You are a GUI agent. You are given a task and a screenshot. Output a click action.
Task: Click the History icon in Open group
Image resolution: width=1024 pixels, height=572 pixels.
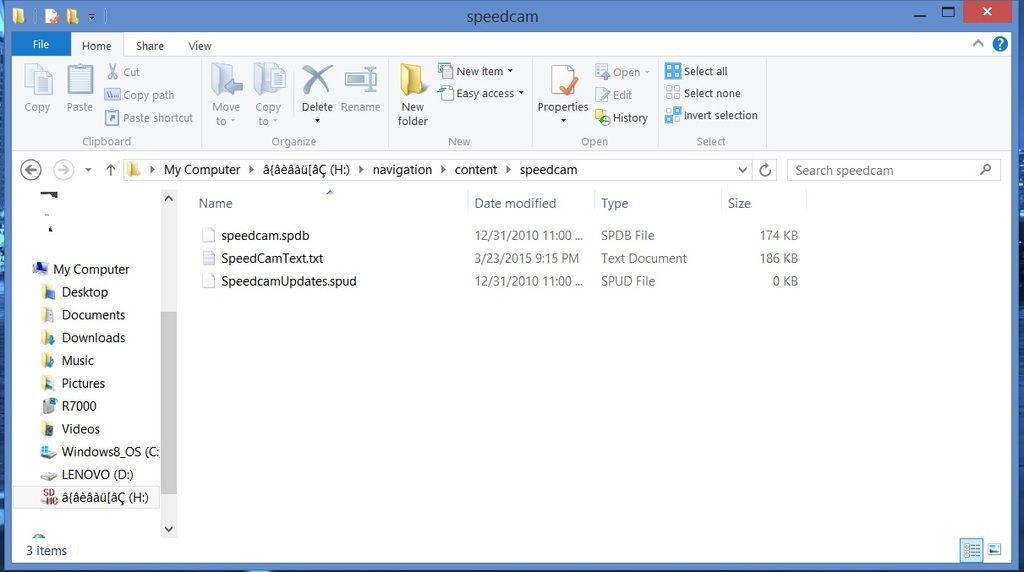[622, 117]
